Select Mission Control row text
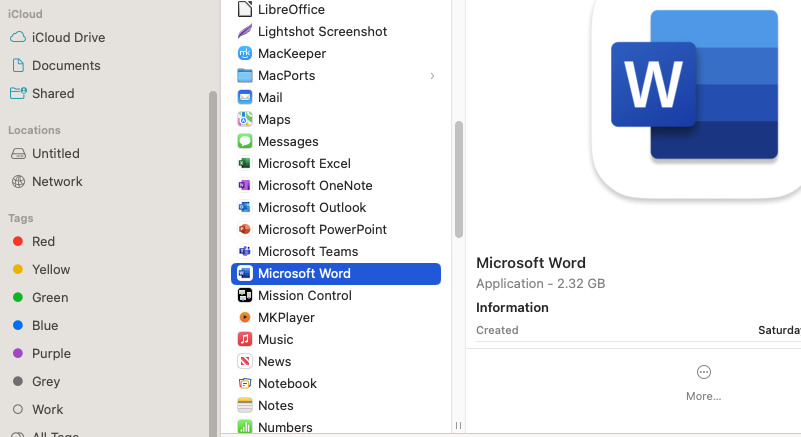Image resolution: width=801 pixels, height=437 pixels. [304, 295]
